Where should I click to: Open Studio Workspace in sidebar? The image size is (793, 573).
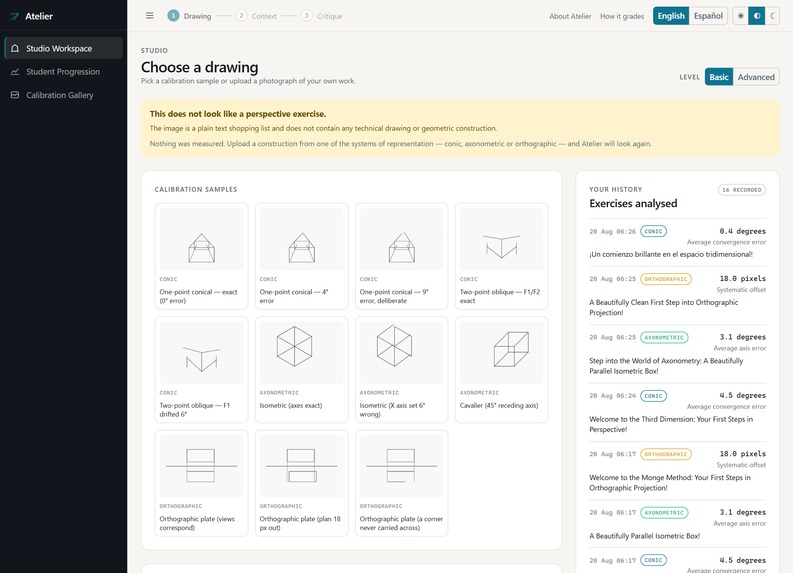(x=64, y=48)
